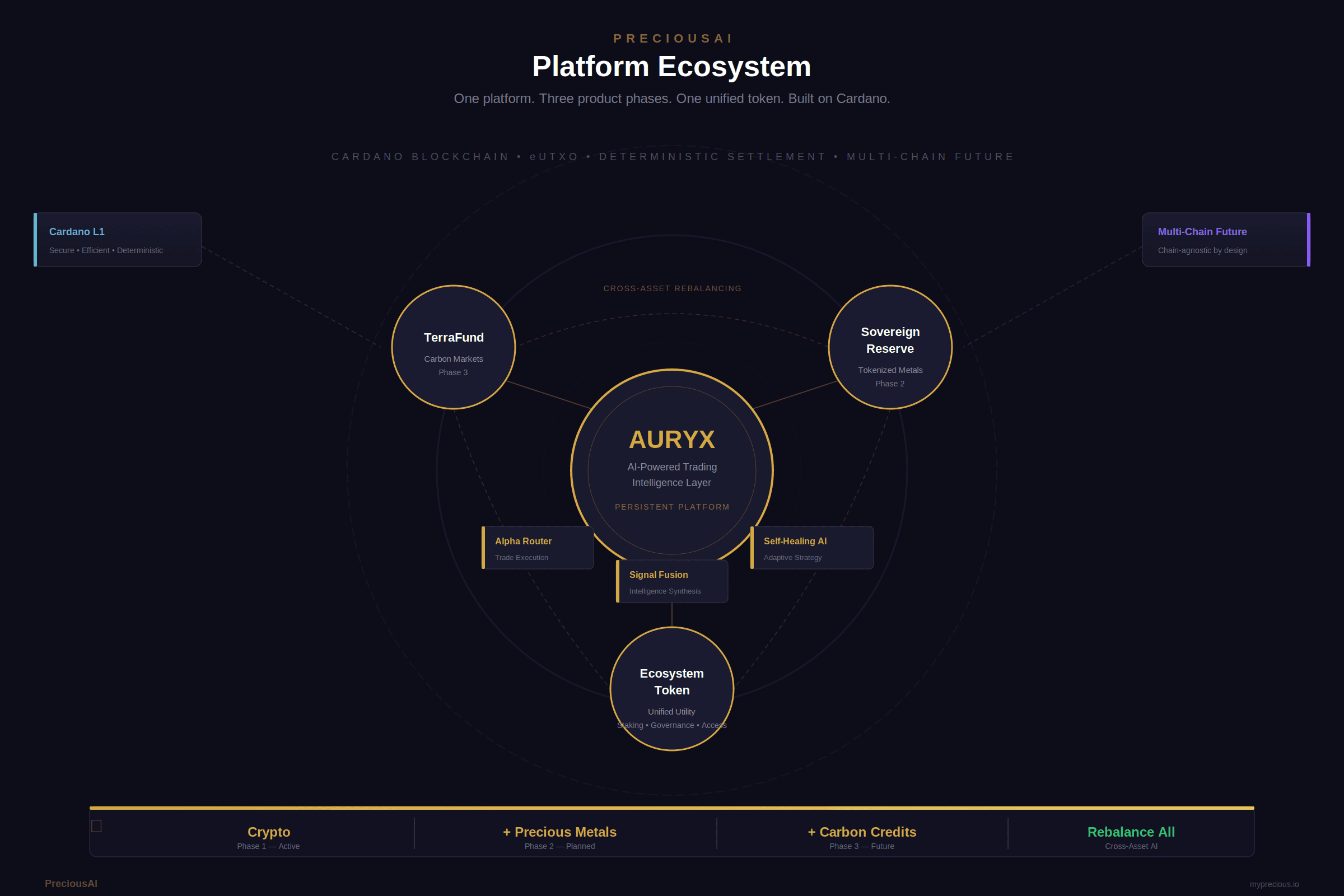Screen dimensions: 1344x896
Task: Select the AURYX central node
Action: (x=672, y=470)
